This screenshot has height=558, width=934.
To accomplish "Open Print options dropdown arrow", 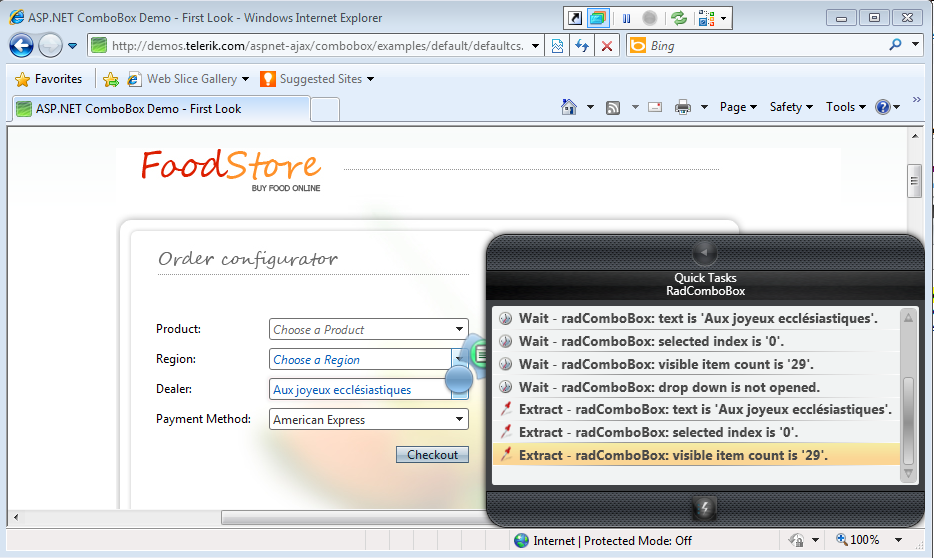I will 704,107.
